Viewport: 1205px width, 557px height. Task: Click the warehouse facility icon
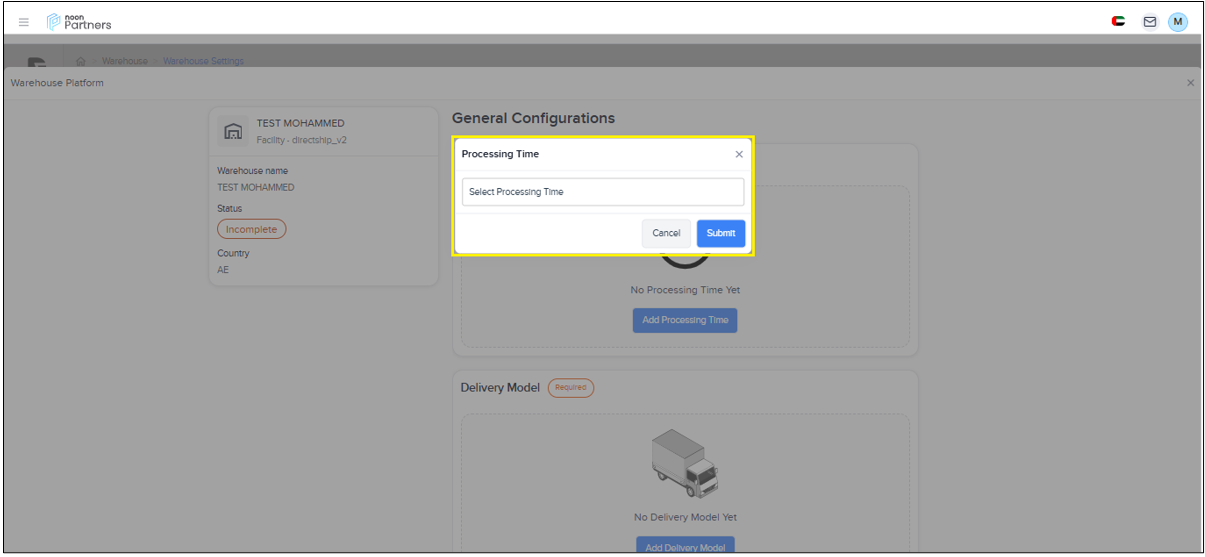point(233,131)
